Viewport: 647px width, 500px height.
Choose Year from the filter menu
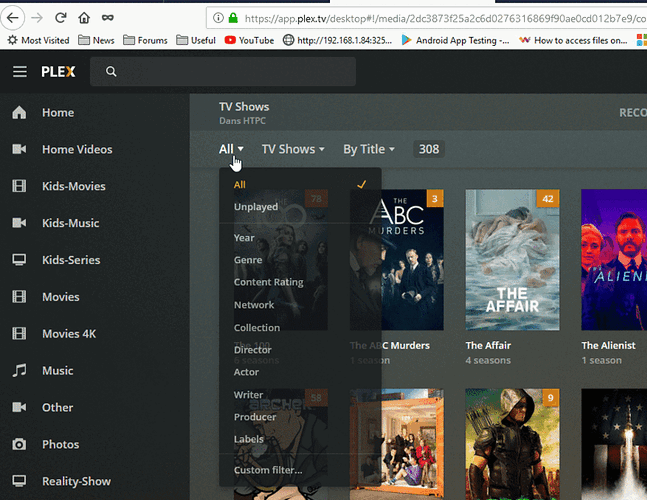point(300,238)
